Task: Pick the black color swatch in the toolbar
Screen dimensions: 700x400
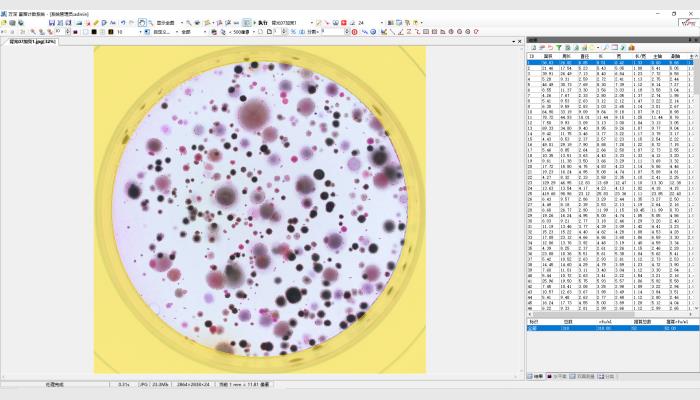Action: pyautogui.click(x=92, y=31)
